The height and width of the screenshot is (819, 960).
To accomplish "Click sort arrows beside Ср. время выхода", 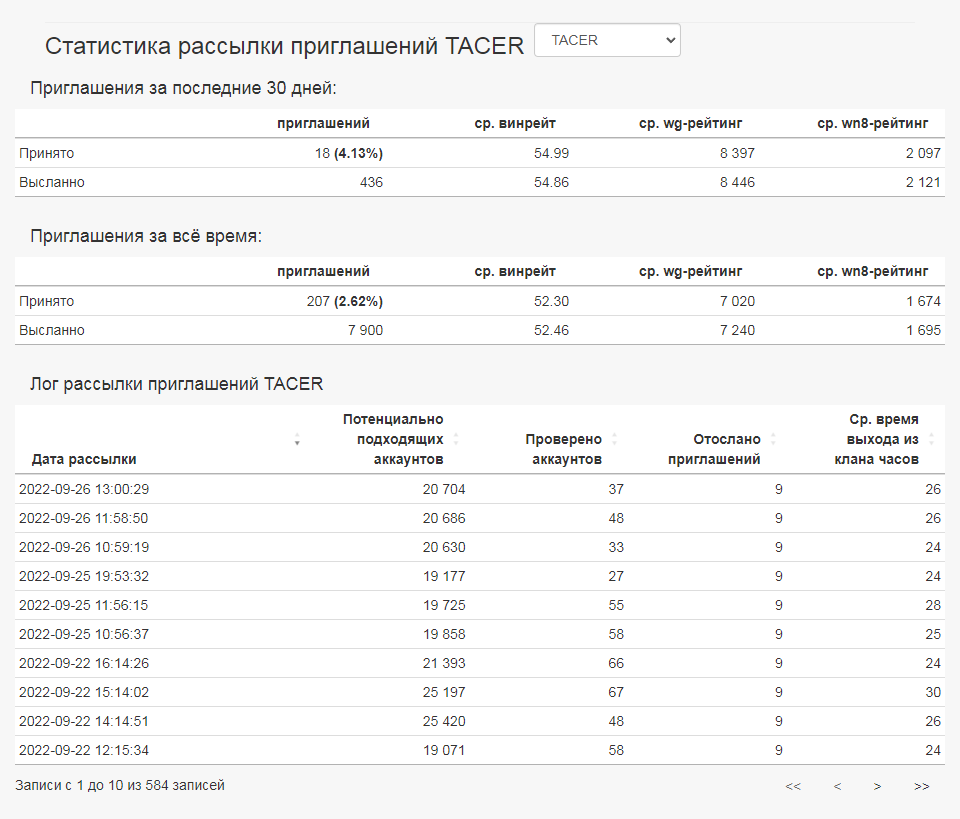I will [931, 439].
